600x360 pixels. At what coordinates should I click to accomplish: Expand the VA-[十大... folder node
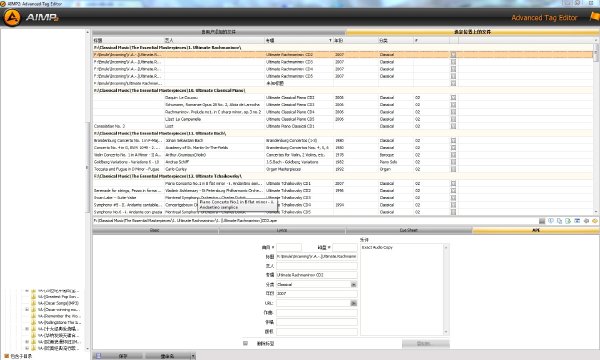pos(27,329)
